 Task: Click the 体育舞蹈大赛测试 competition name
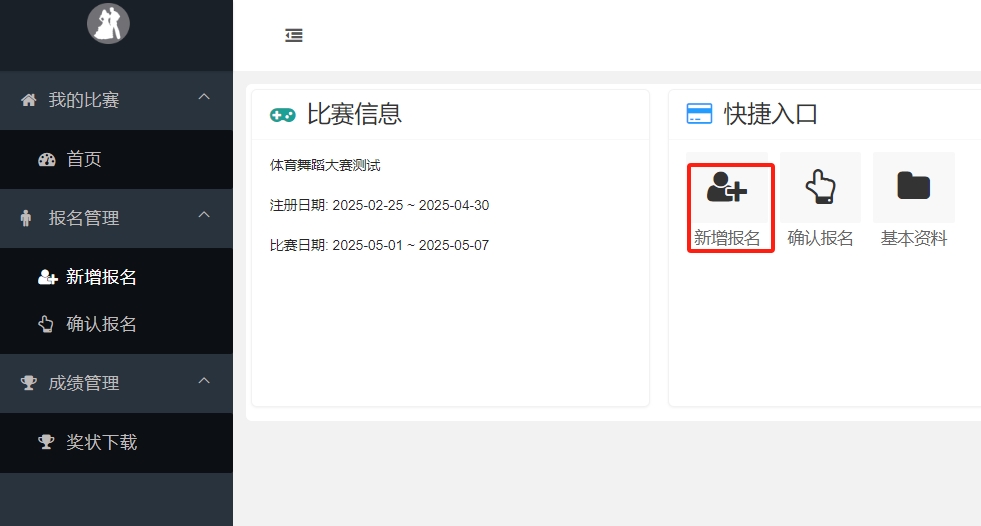pos(325,165)
